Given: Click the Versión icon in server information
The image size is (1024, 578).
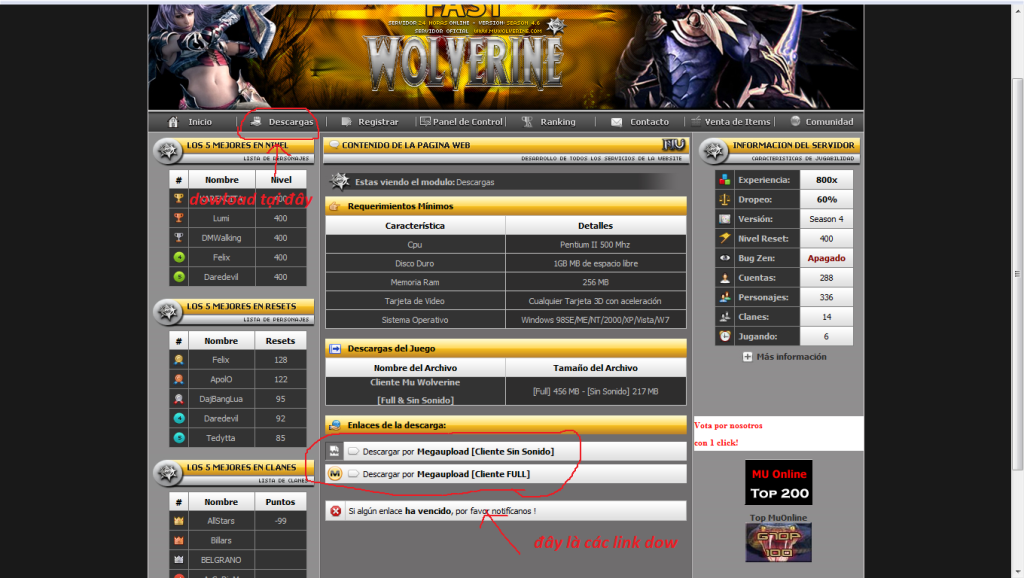Looking at the screenshot, I should point(725,219).
